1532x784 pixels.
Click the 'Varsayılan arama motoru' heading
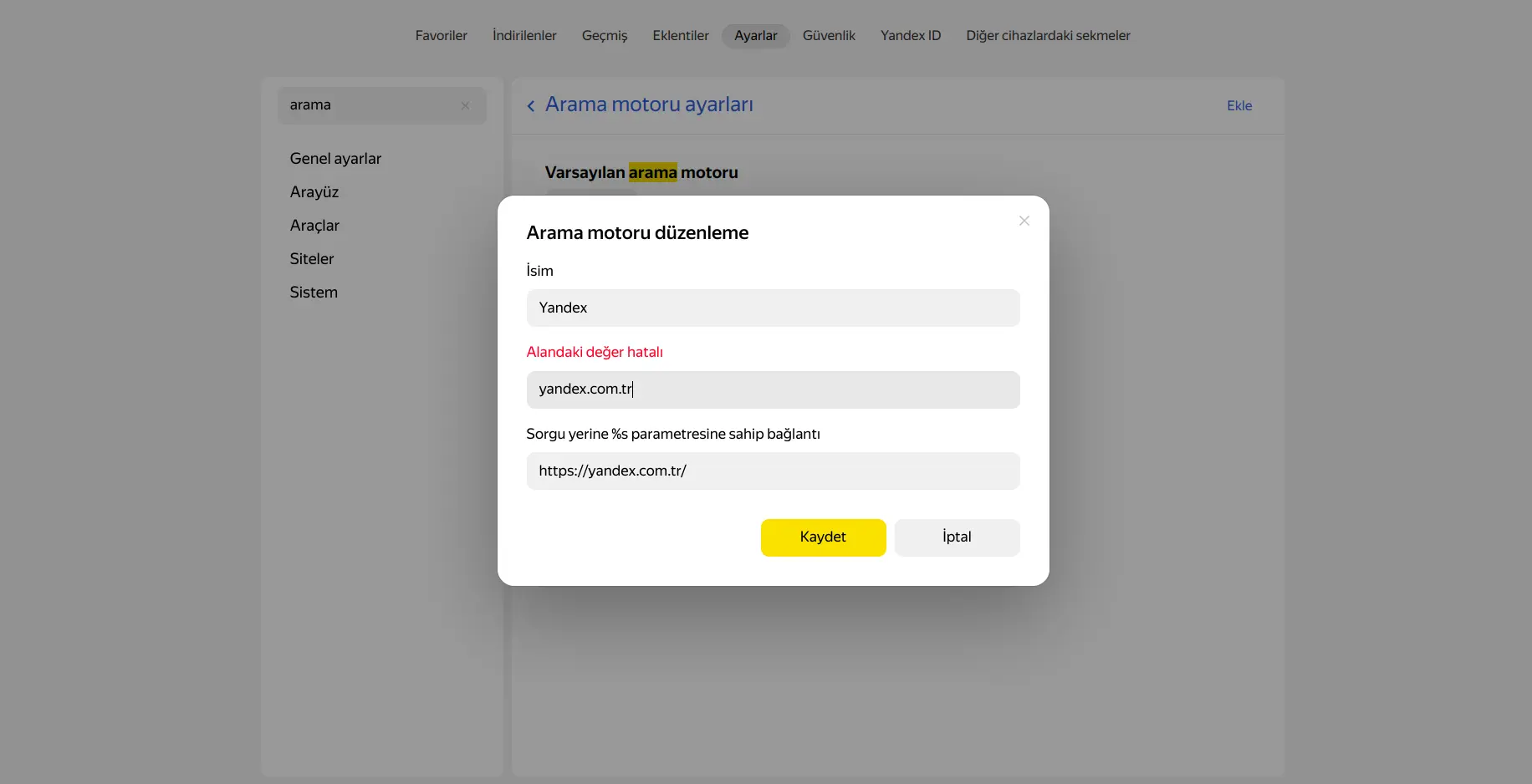pos(641,173)
